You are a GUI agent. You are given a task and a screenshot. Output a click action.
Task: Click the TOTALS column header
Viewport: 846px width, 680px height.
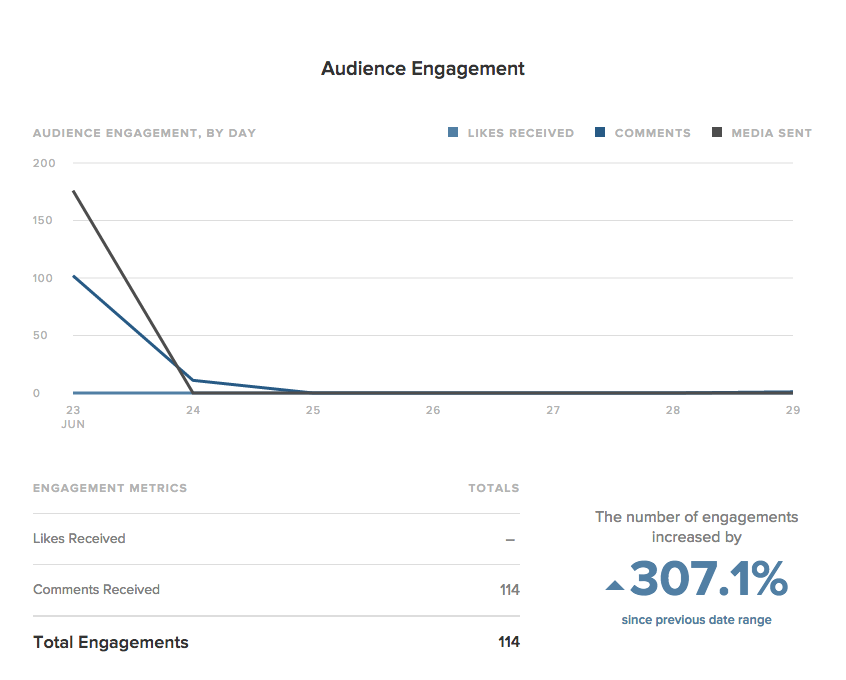coord(494,488)
